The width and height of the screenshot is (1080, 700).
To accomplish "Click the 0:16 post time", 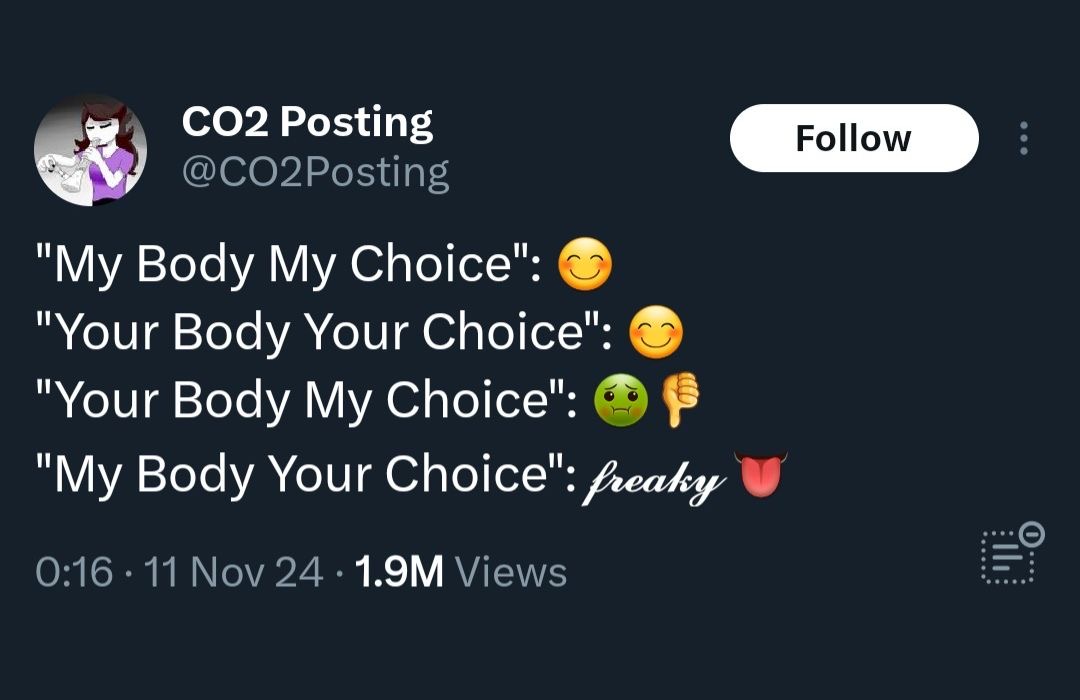I will [x=74, y=572].
